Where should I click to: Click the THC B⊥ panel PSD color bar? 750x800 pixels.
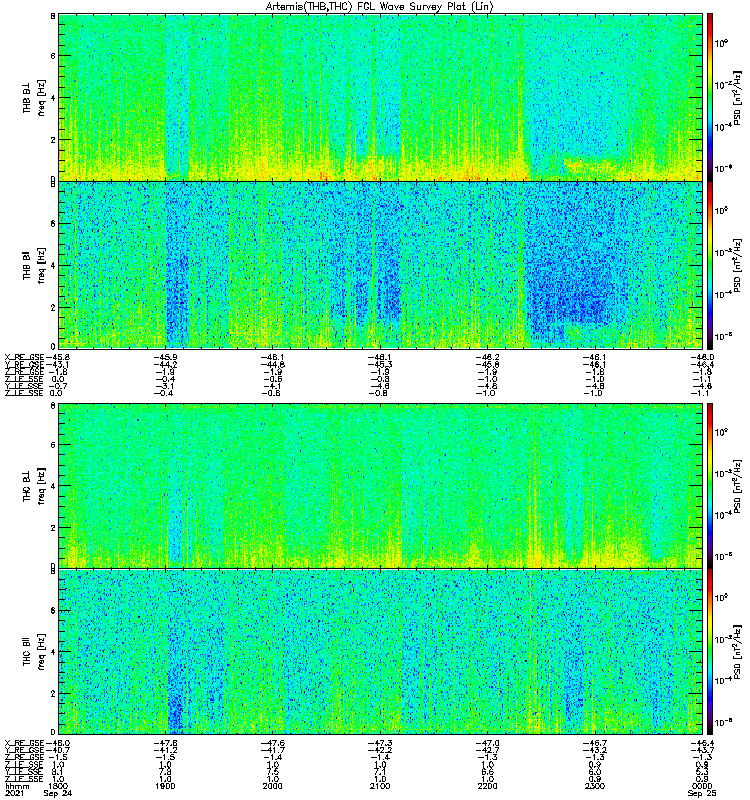710,486
